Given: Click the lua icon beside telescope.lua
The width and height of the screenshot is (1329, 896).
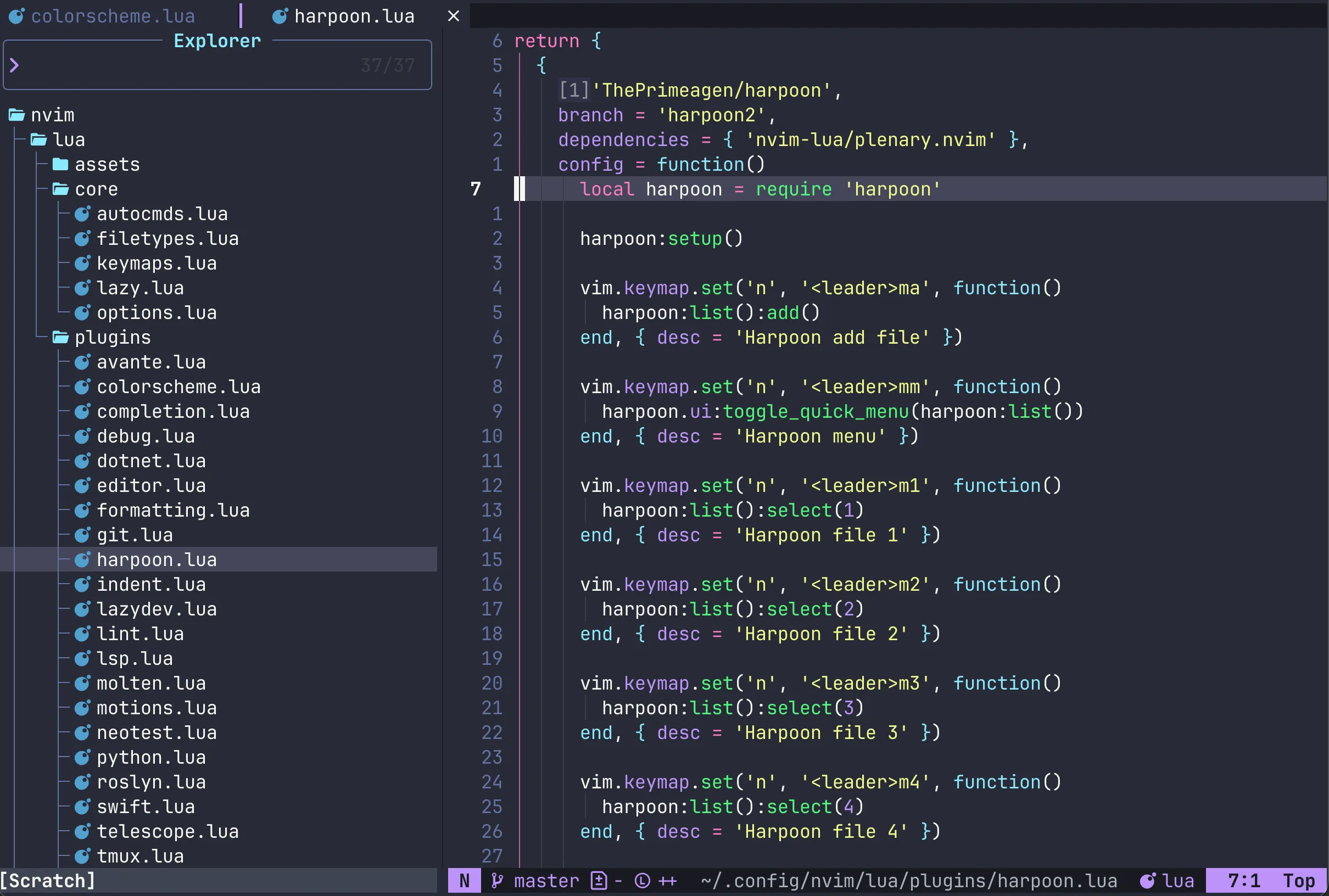Looking at the screenshot, I should click(82, 831).
